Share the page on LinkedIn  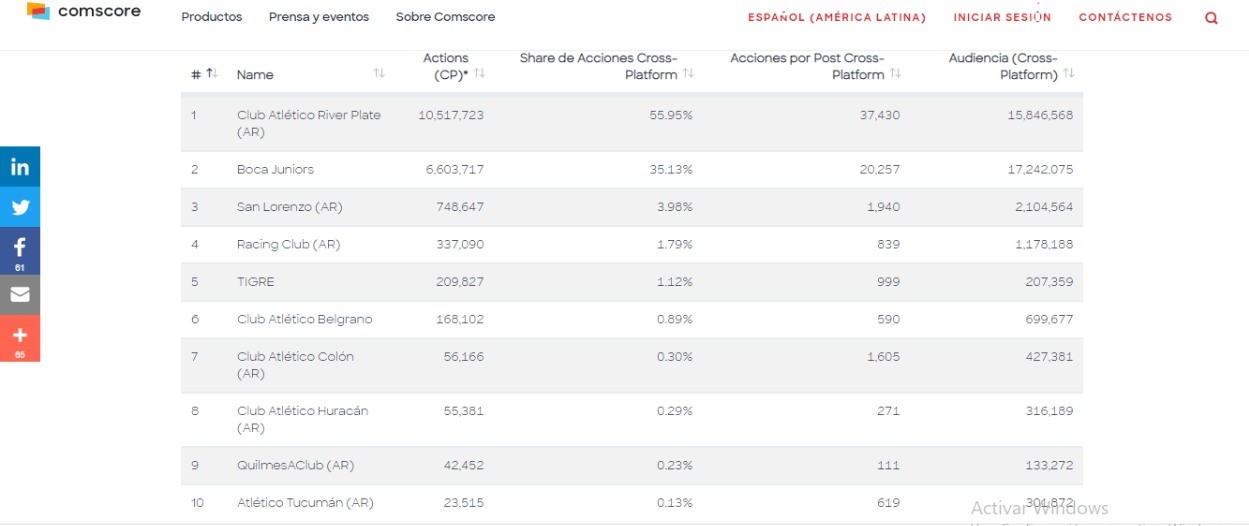tap(20, 167)
